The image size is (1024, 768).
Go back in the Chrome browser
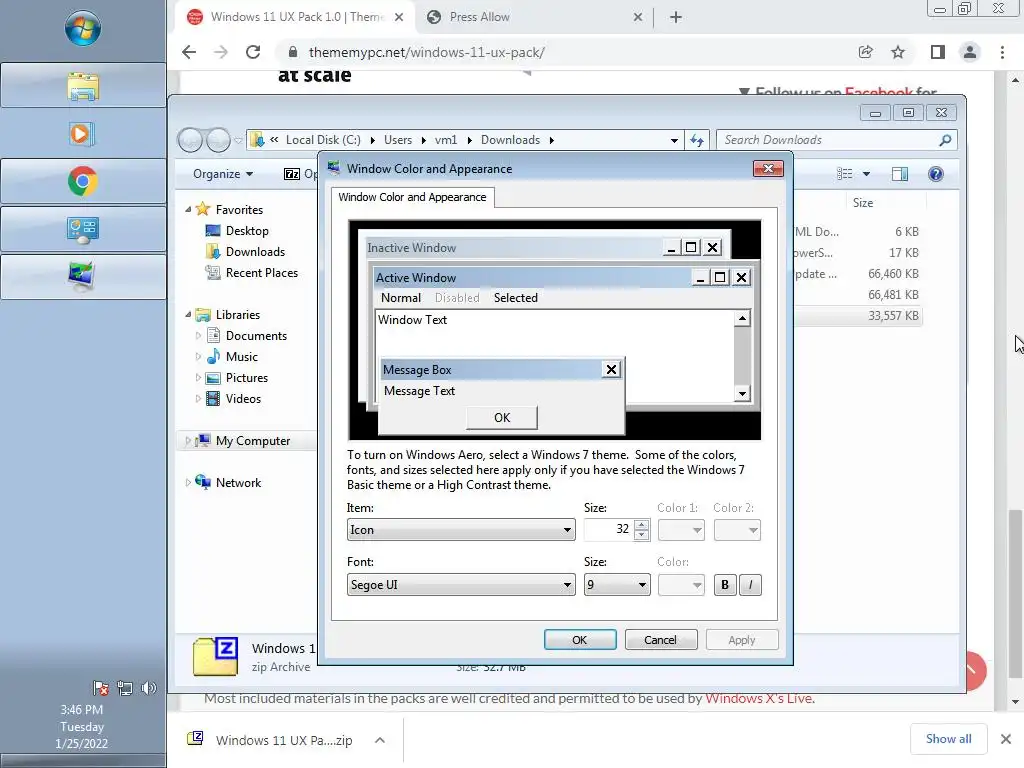(189, 52)
